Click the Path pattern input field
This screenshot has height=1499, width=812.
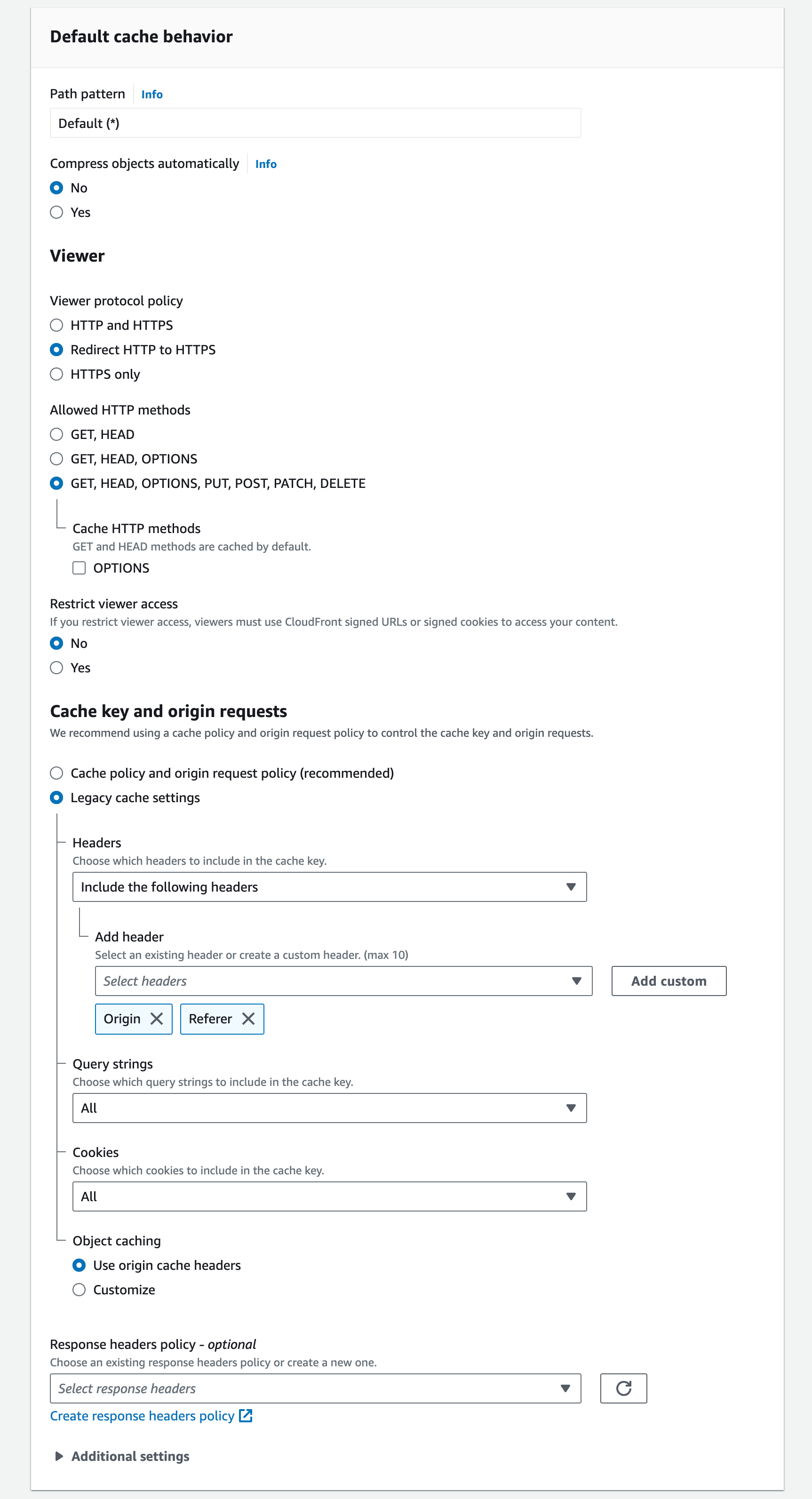315,123
